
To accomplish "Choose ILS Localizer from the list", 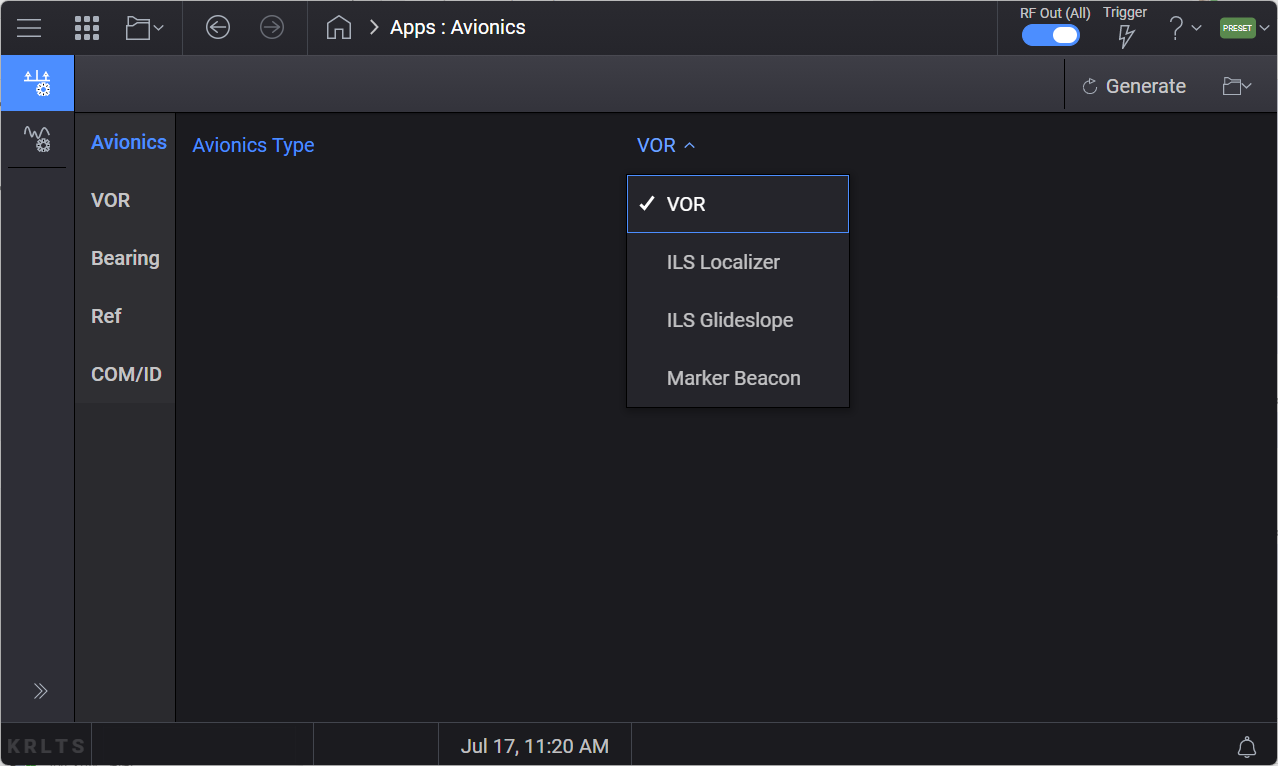I will [x=723, y=262].
